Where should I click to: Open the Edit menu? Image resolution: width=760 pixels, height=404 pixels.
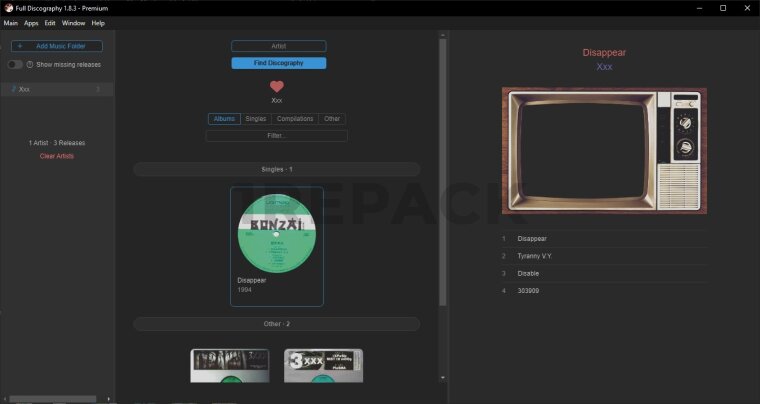point(50,23)
